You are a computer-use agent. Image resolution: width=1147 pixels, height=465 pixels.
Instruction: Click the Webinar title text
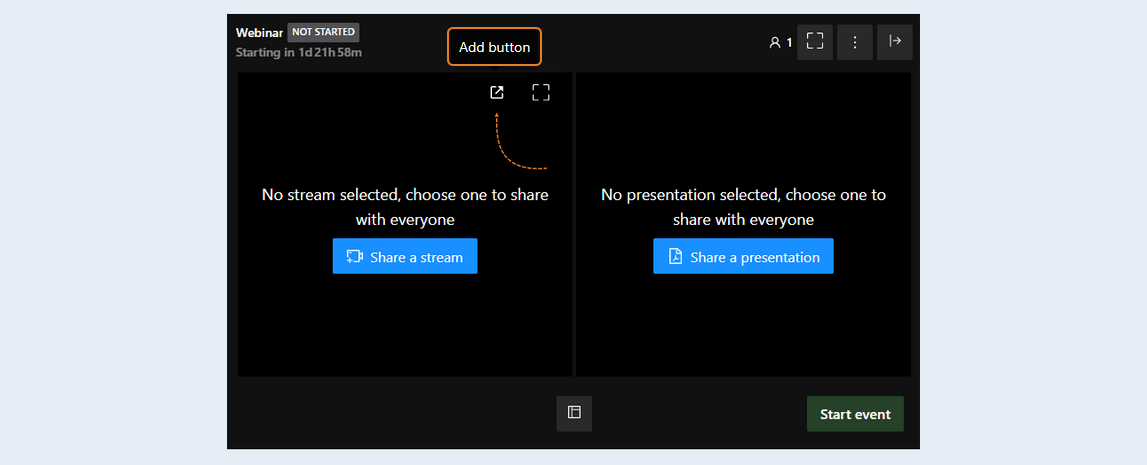260,33
